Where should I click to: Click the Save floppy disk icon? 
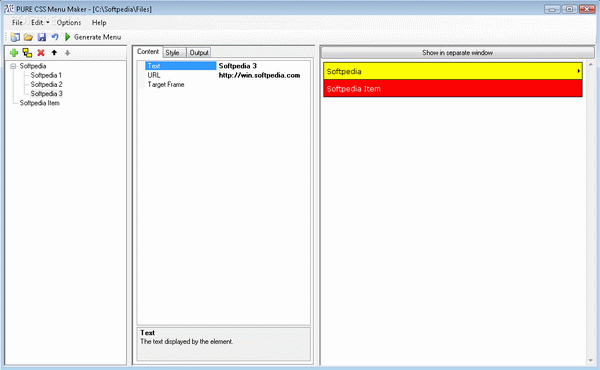(42, 37)
